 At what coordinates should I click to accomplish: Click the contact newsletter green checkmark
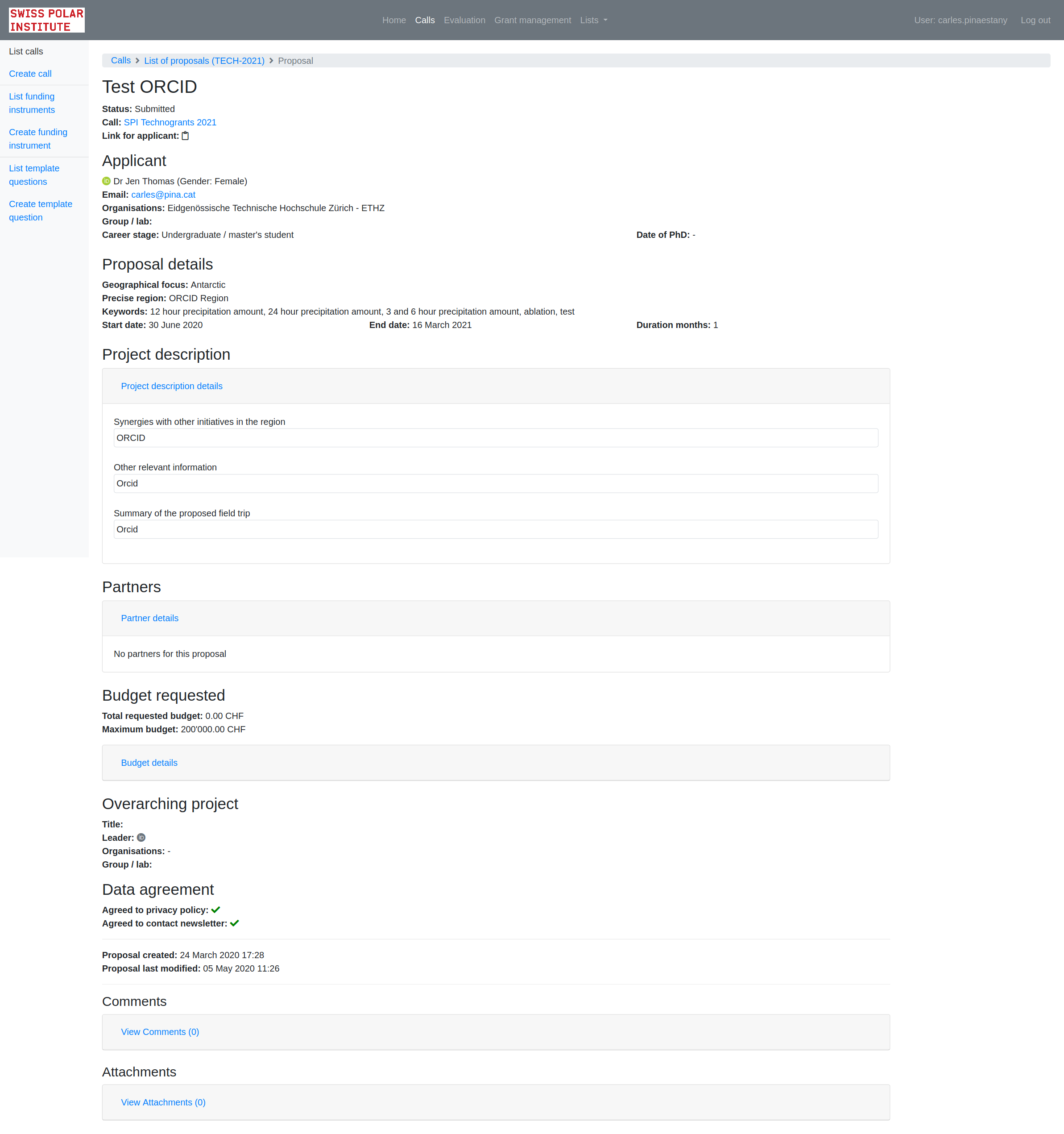coord(234,923)
